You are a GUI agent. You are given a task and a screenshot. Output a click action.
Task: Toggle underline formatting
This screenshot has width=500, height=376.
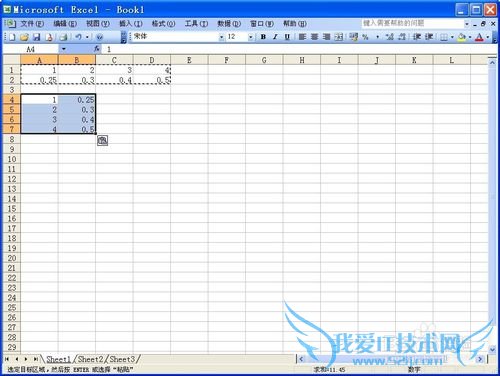[287, 37]
